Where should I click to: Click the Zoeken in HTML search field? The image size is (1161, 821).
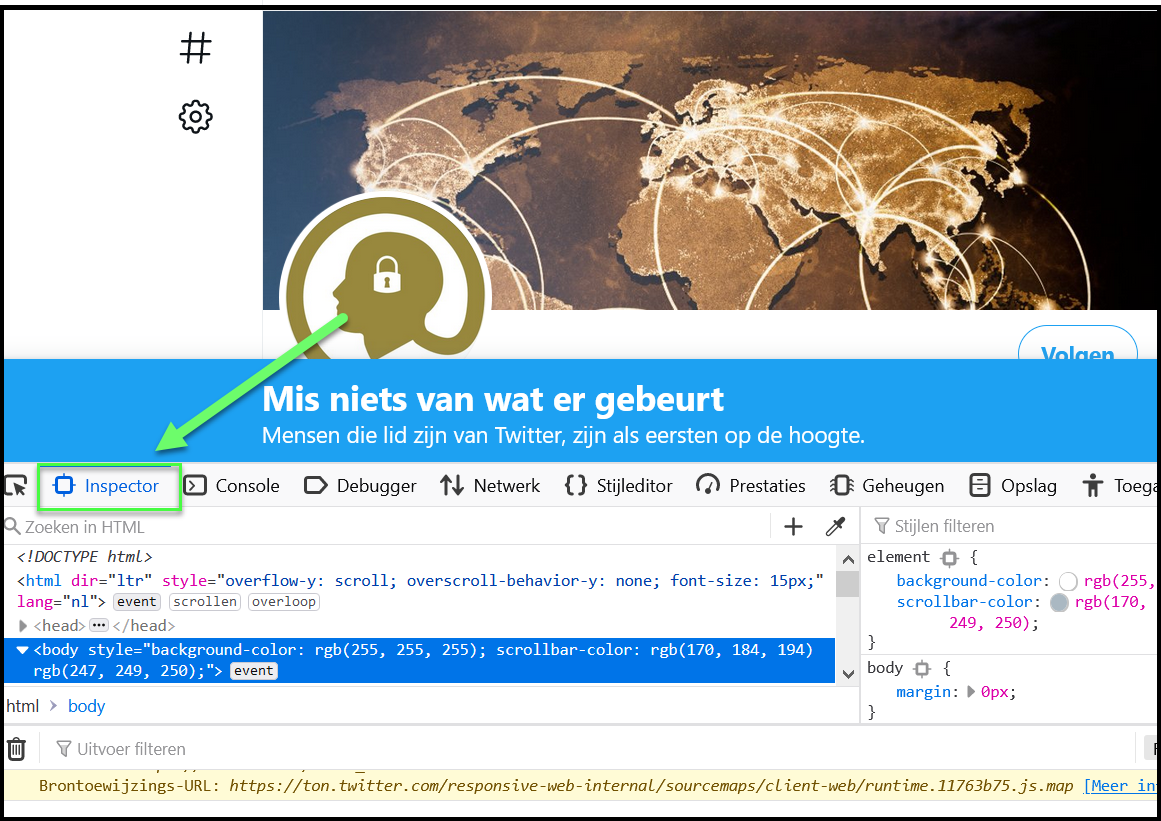[x=90, y=526]
